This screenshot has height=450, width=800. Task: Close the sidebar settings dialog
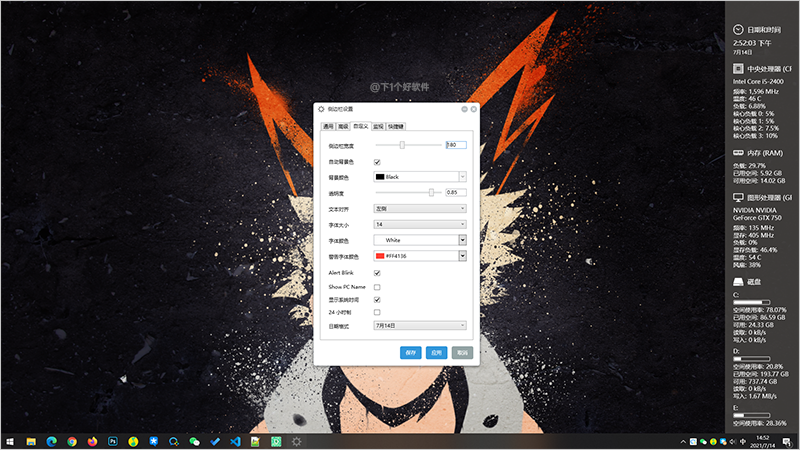point(473,109)
